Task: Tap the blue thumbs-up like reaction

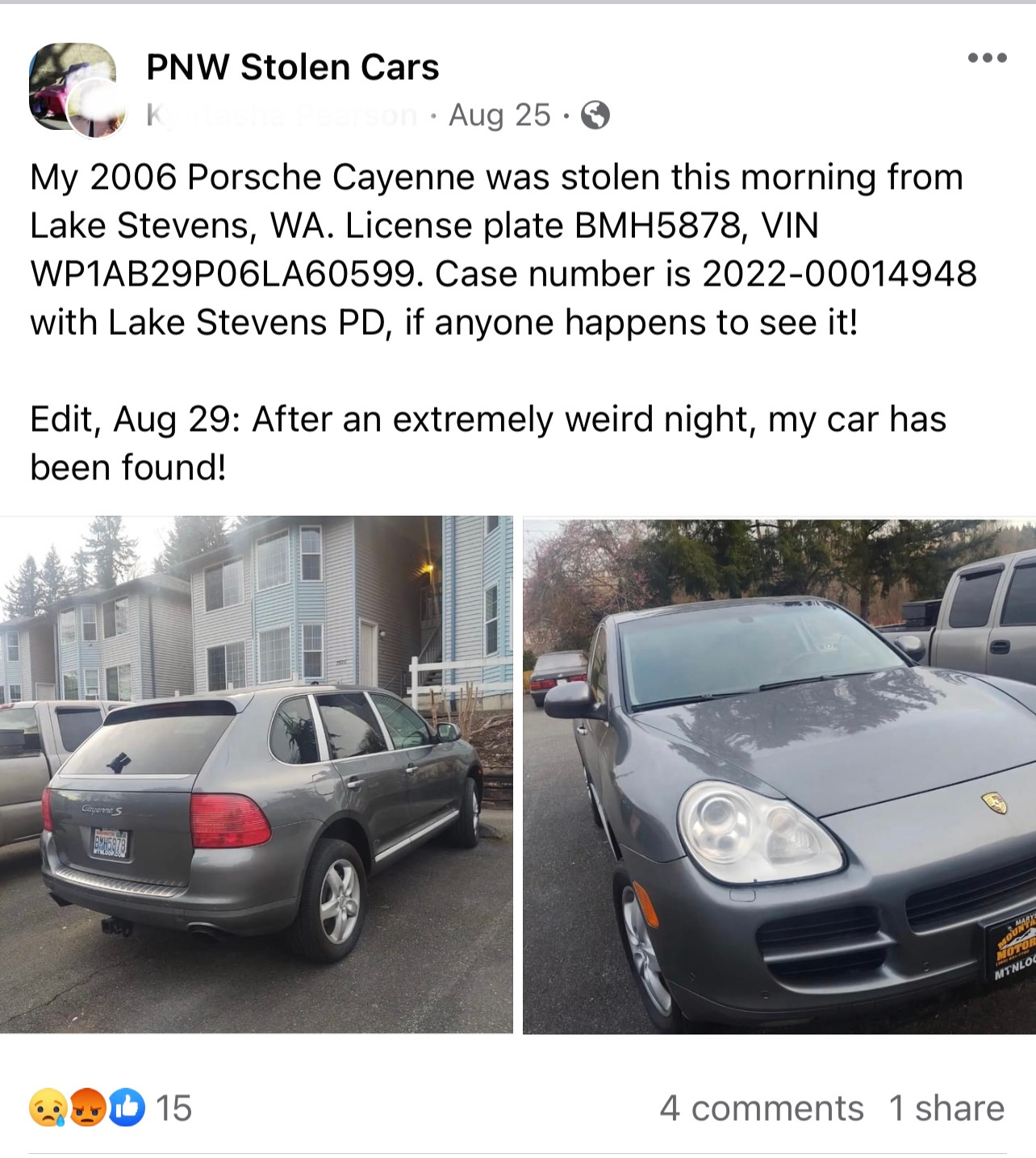Action: 127,1107
